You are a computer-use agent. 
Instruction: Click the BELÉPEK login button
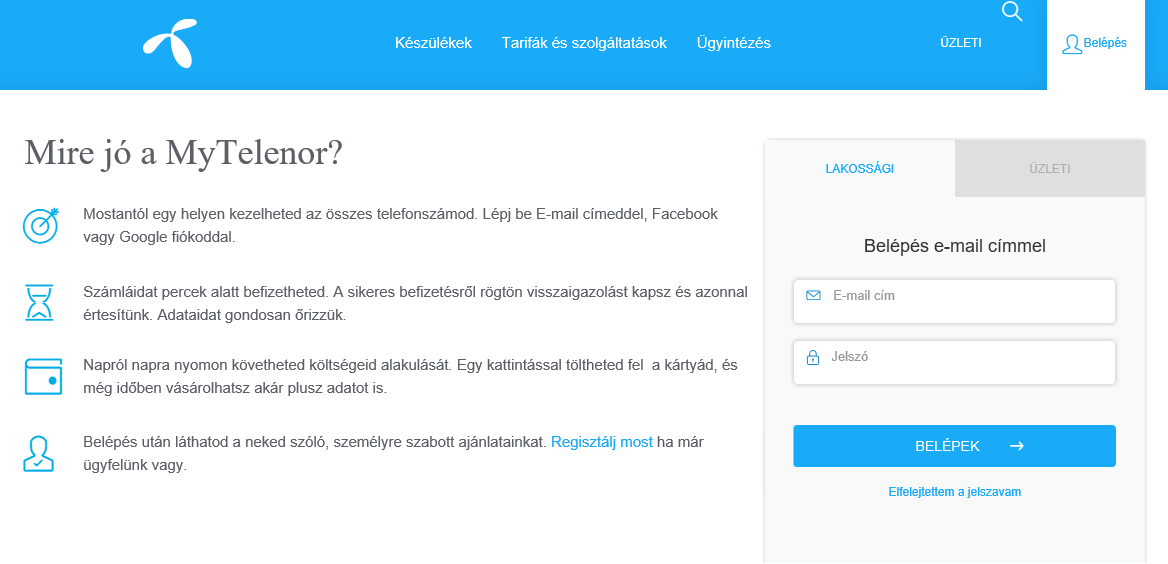[954, 446]
